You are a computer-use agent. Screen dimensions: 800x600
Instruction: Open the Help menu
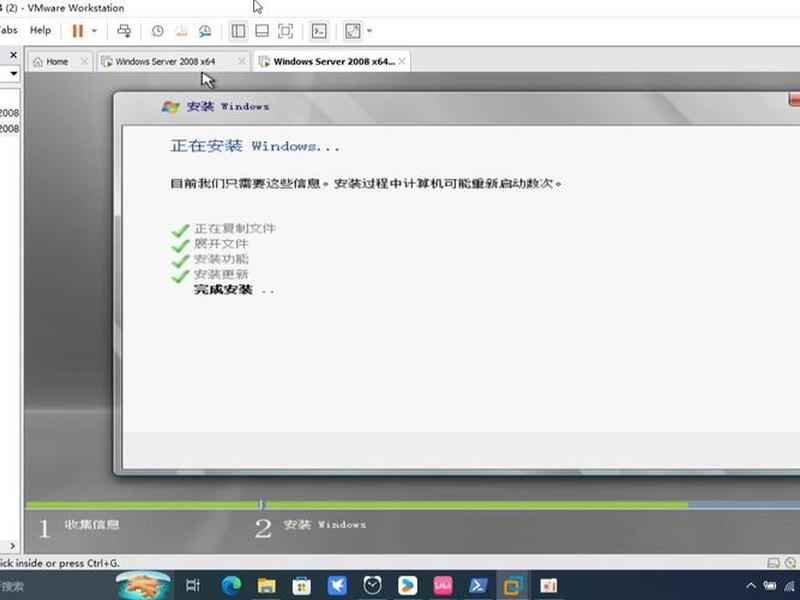[x=40, y=30]
